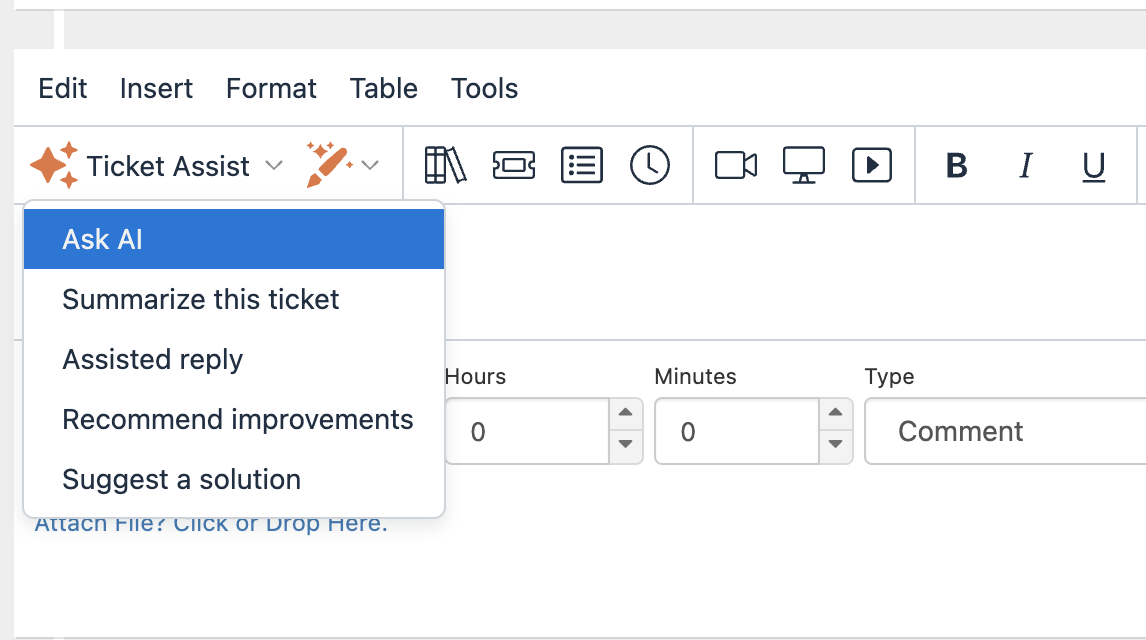Select Ask AI from the menu

[234, 240]
